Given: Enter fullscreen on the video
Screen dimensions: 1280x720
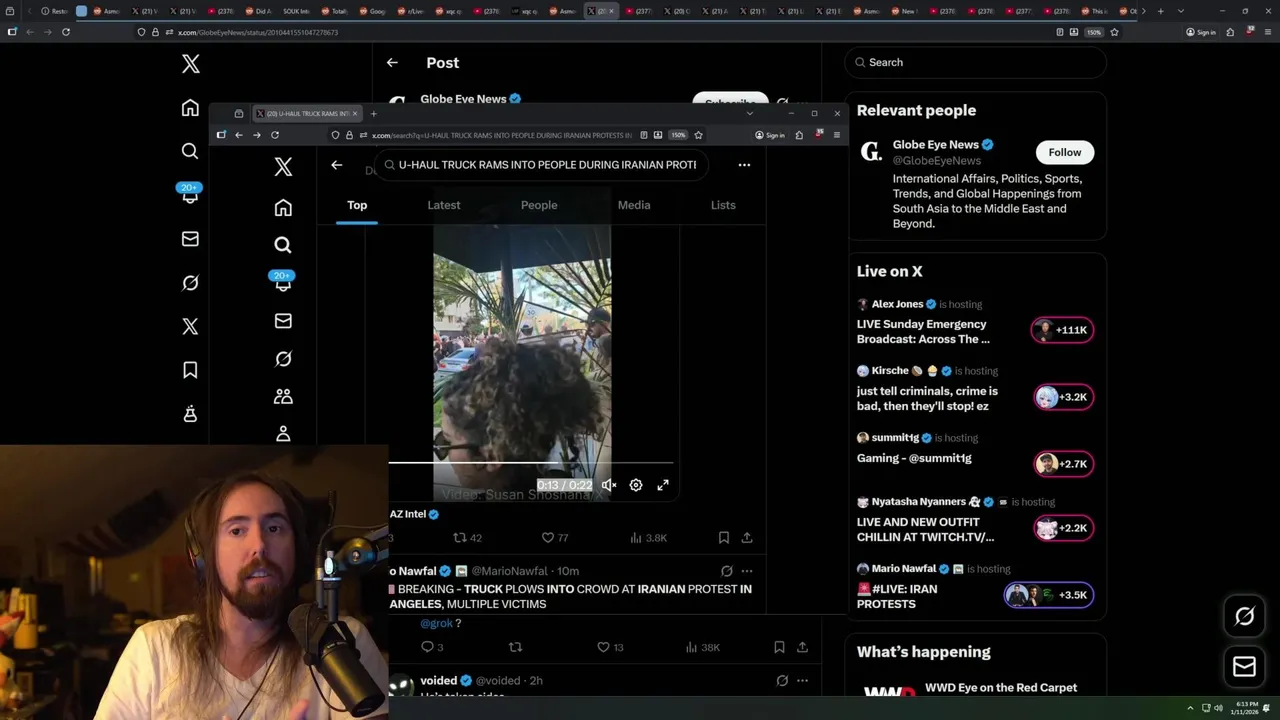Looking at the screenshot, I should coord(663,485).
